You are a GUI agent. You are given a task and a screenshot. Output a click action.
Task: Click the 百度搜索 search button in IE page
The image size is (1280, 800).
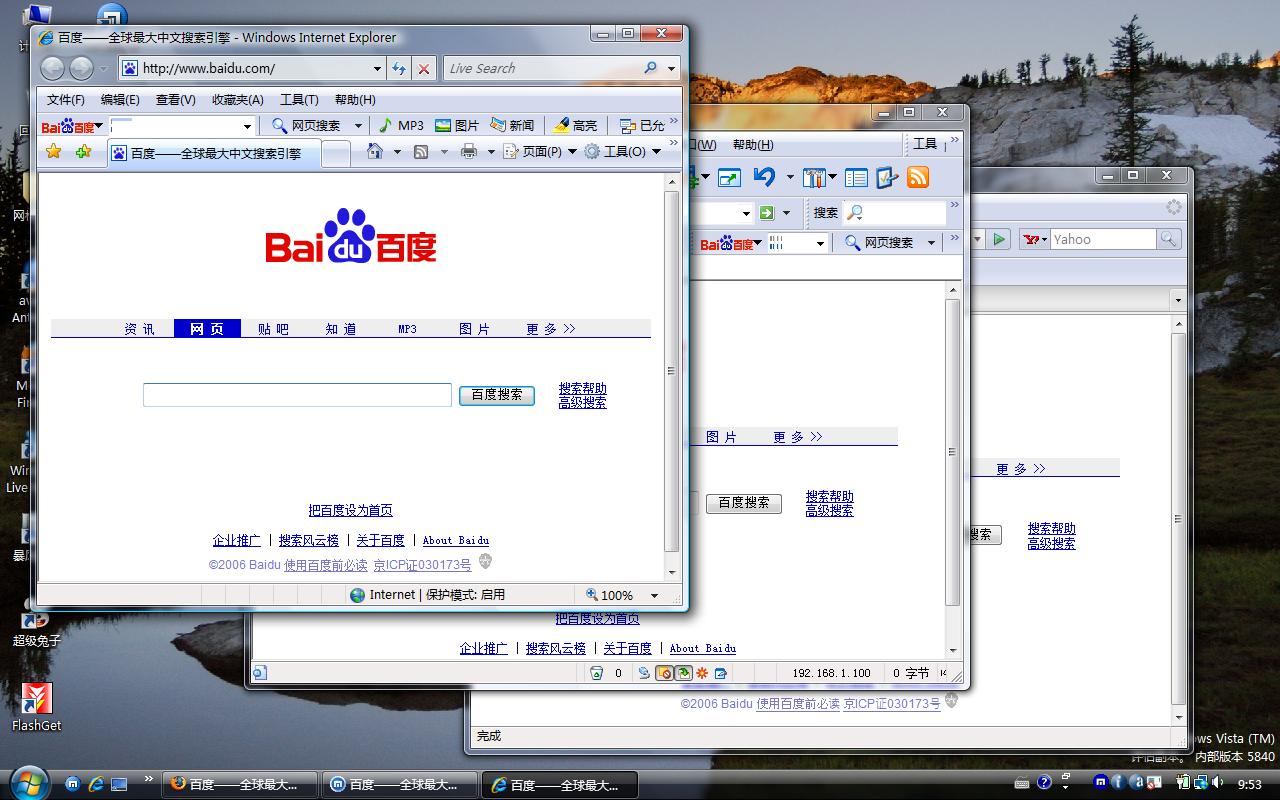[x=497, y=395]
